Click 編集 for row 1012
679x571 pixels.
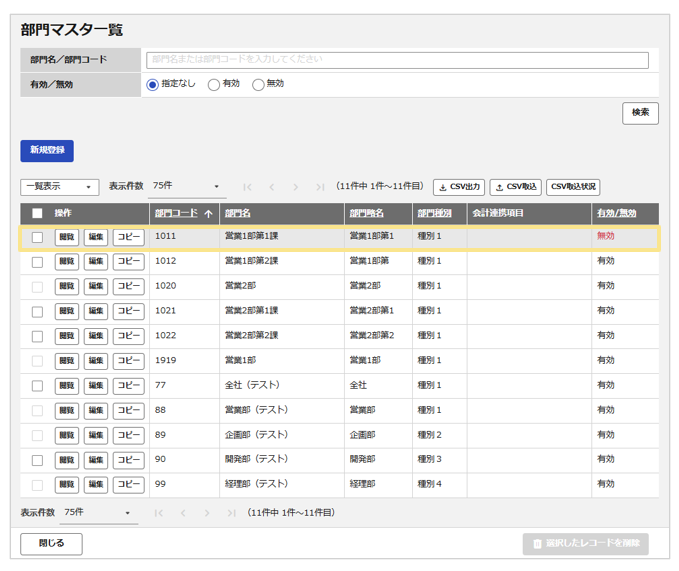(96, 262)
